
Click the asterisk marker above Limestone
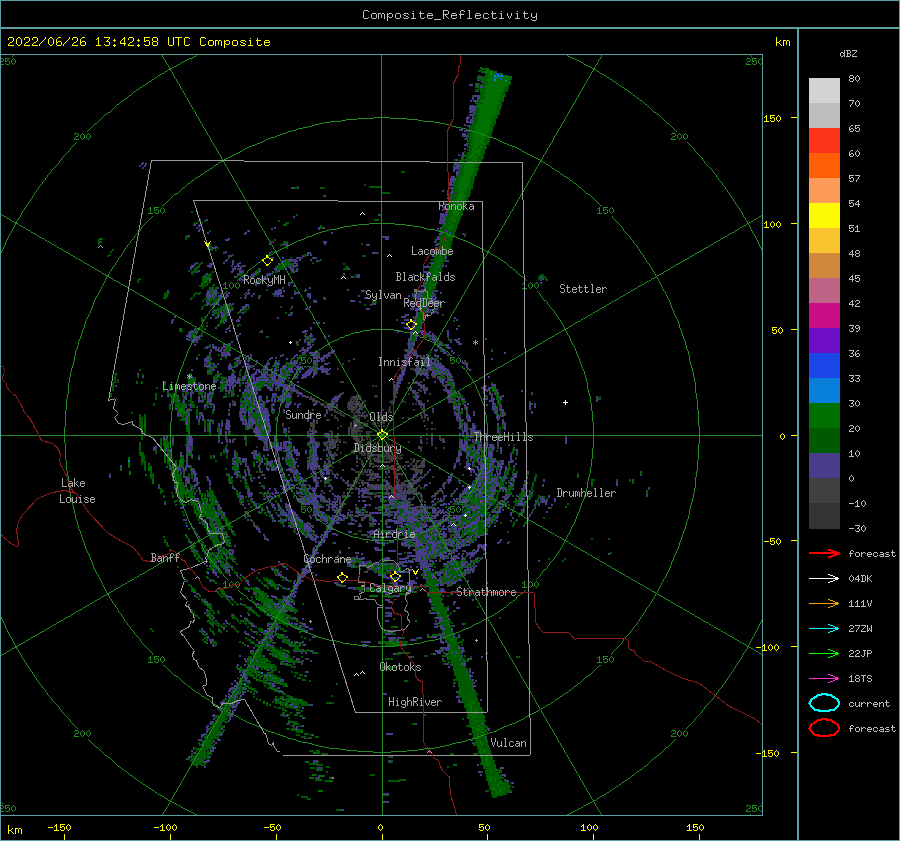(189, 377)
